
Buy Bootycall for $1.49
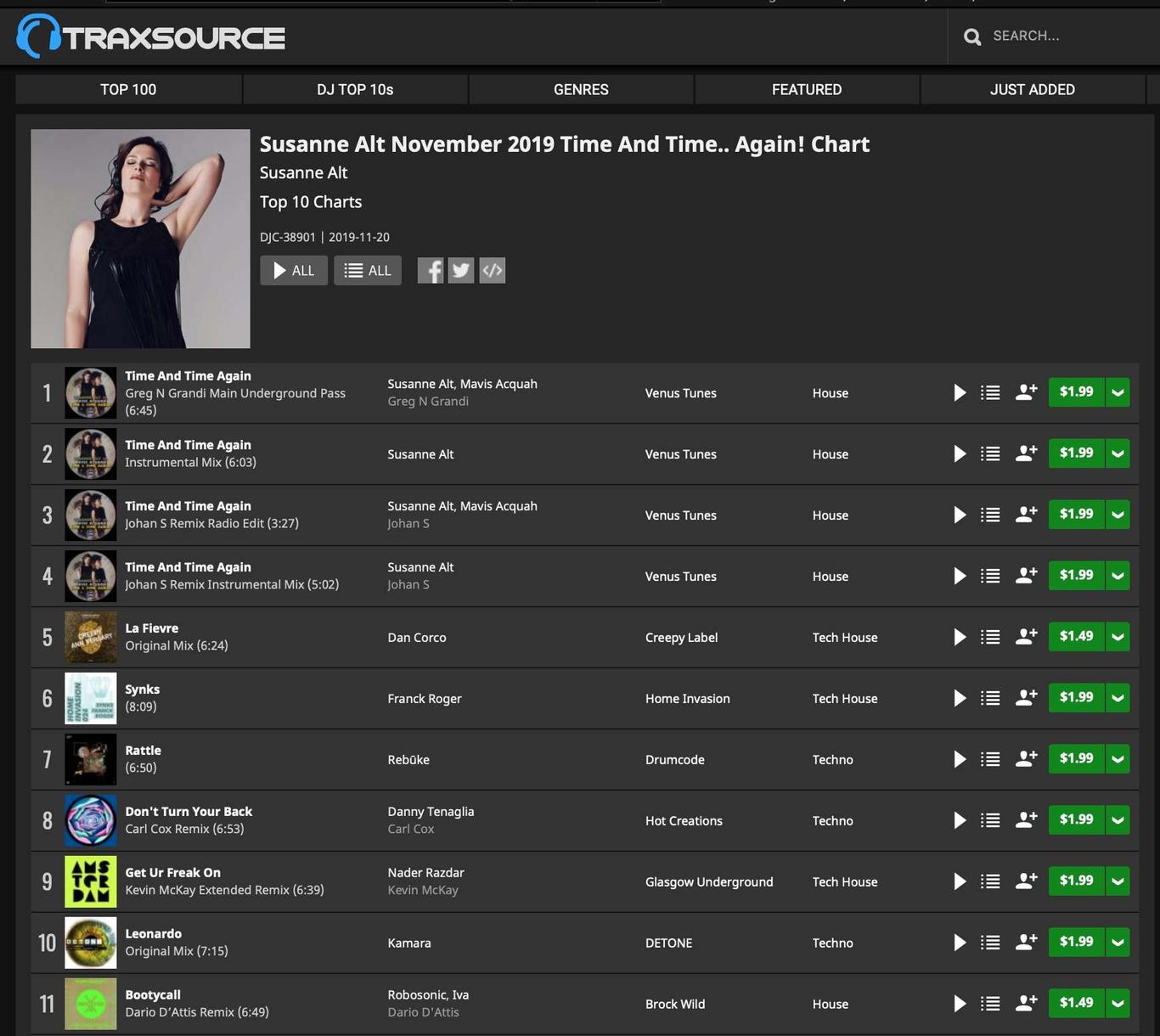pyautogui.click(x=1076, y=1004)
